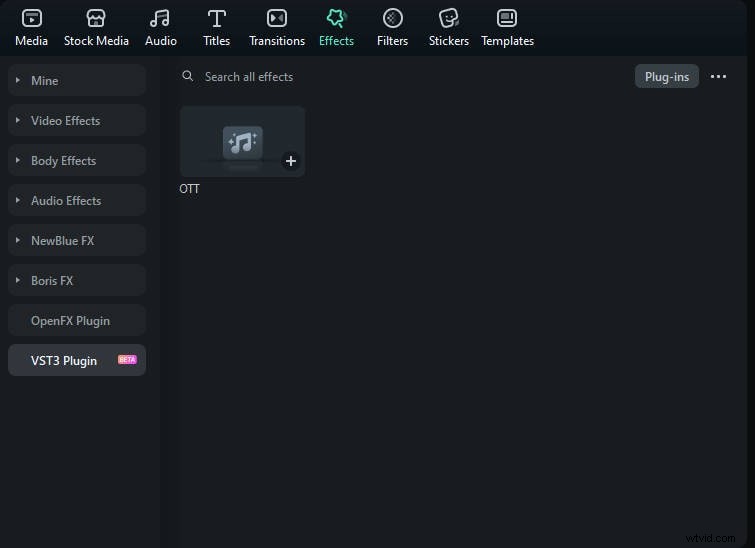This screenshot has height=548, width=755.
Task: Open the three-dot more options menu
Action: click(x=718, y=77)
